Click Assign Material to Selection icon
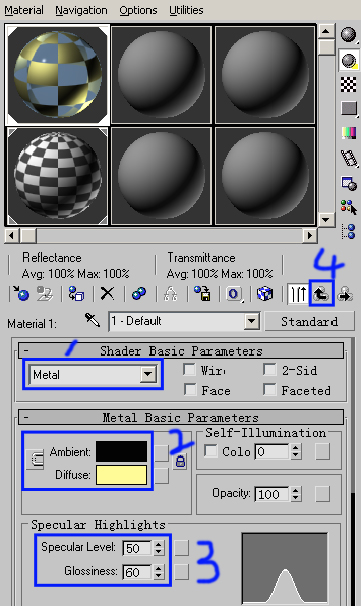 coord(76,294)
